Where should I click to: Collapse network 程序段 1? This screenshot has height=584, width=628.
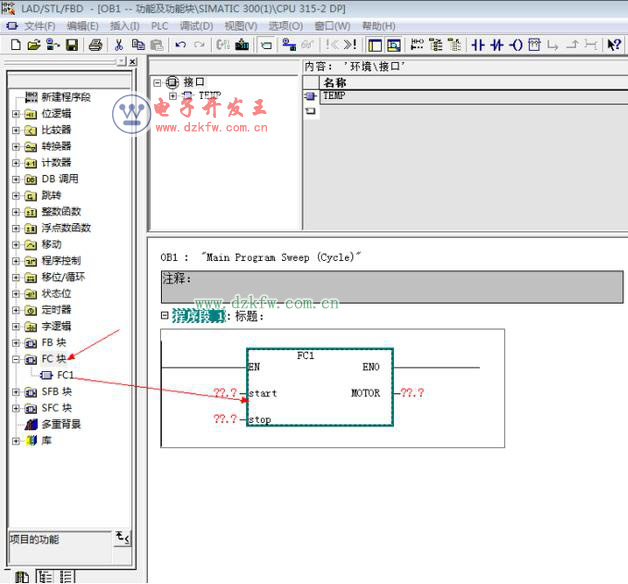click(164, 316)
